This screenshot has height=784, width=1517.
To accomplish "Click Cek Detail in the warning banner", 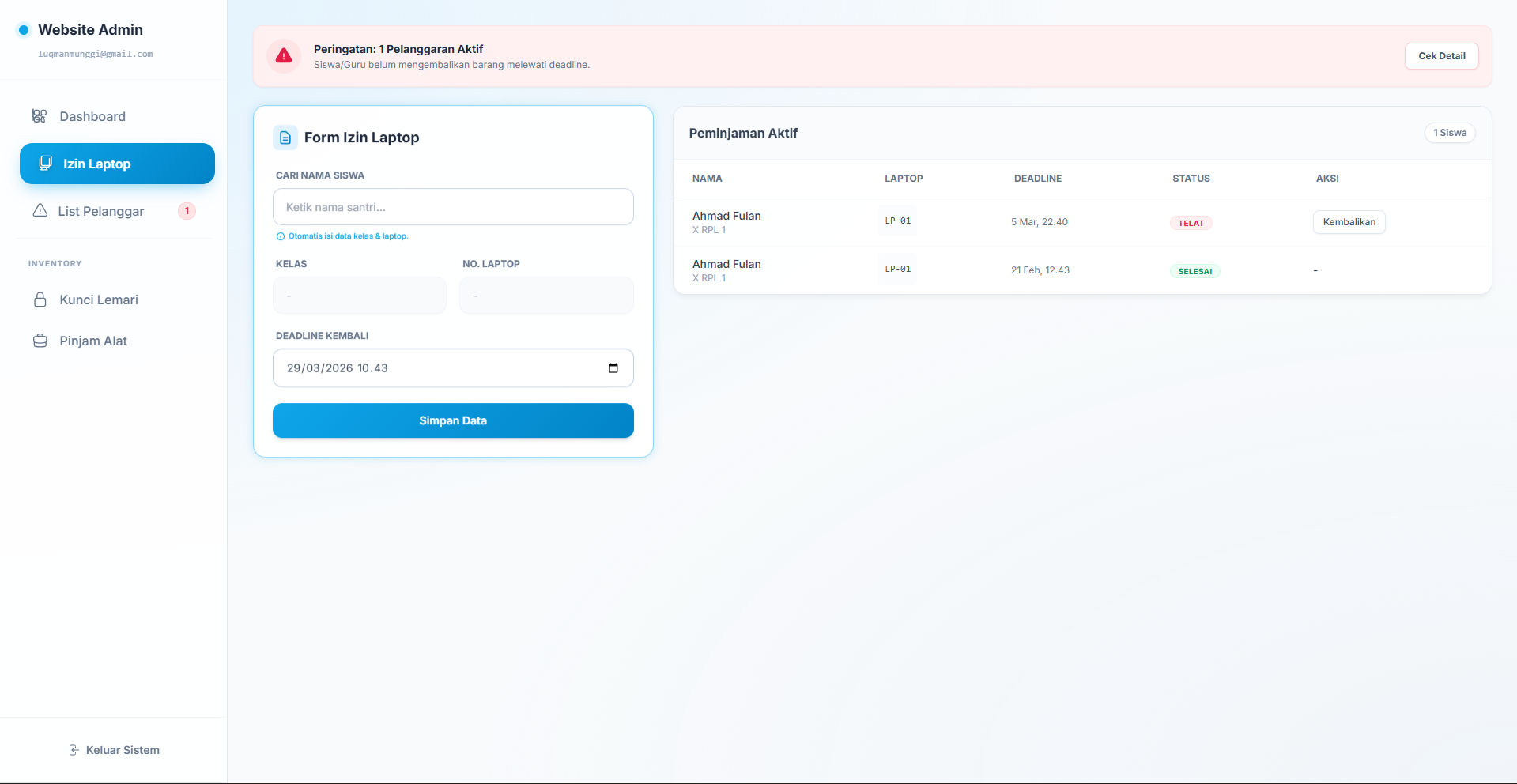I will [1441, 56].
